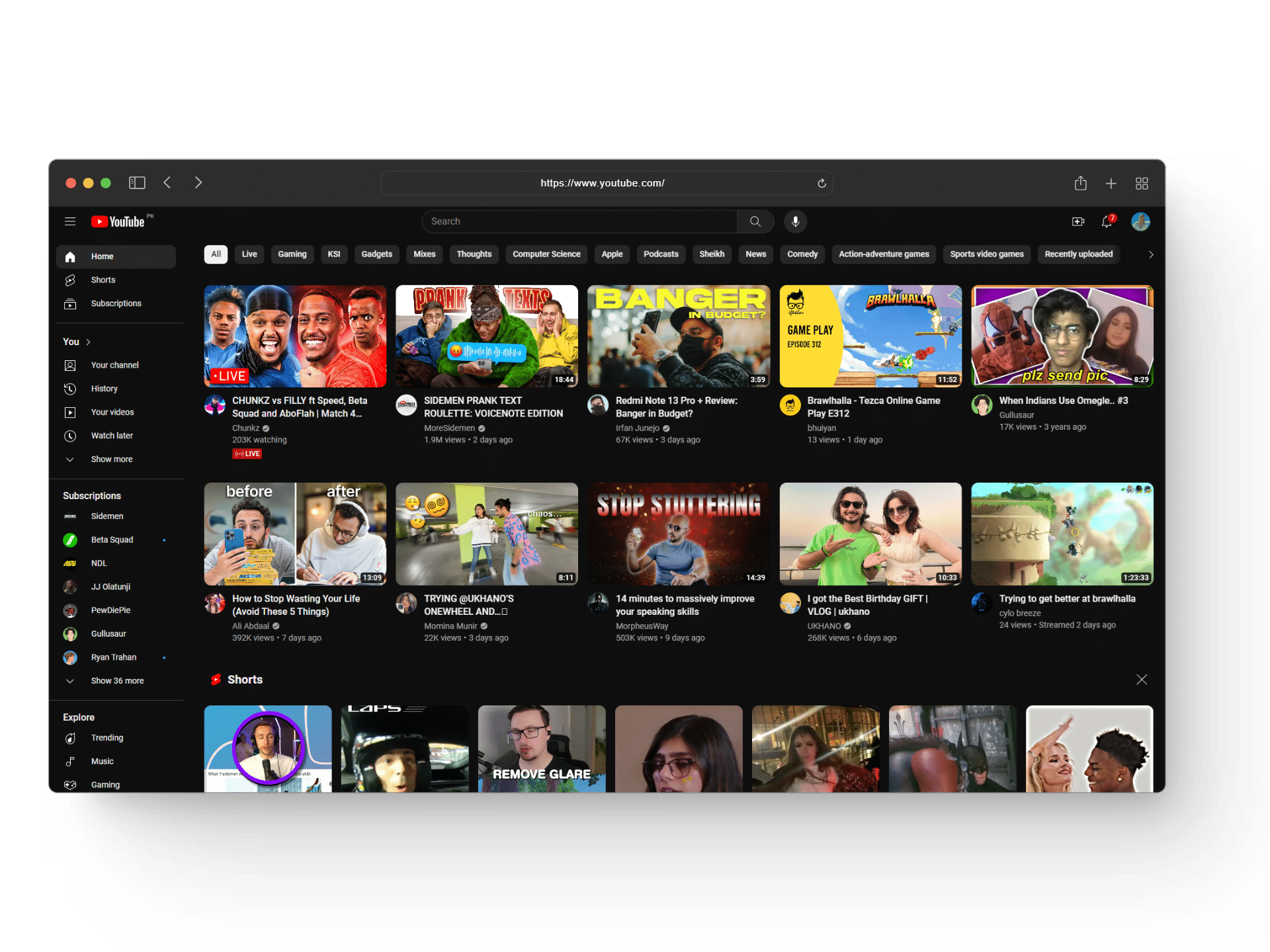Viewport: 1270px width, 952px height.
Task: Click the Create video camera icon
Action: point(1078,221)
